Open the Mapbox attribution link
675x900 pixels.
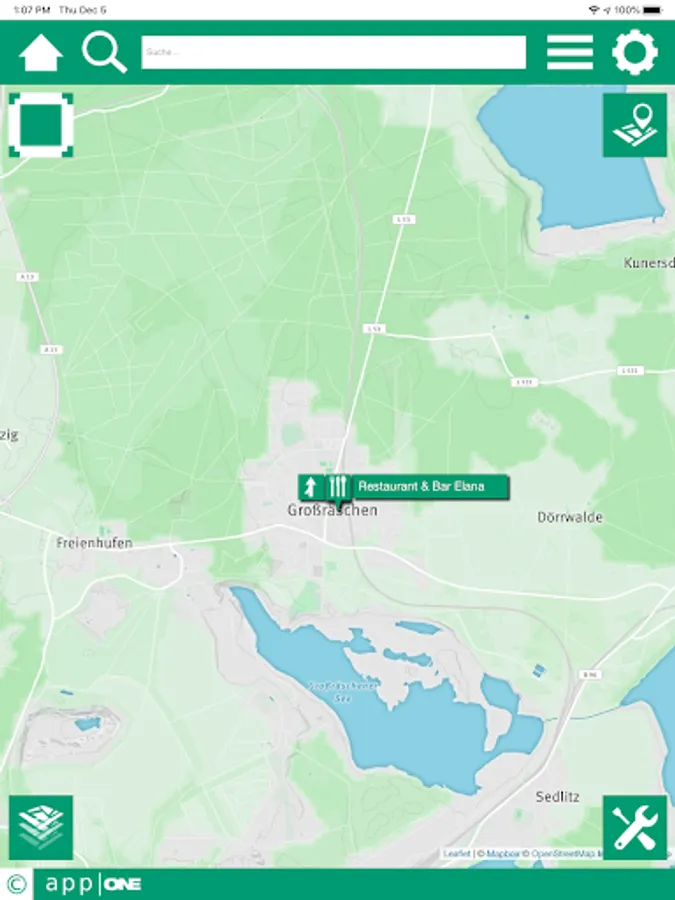pos(503,854)
